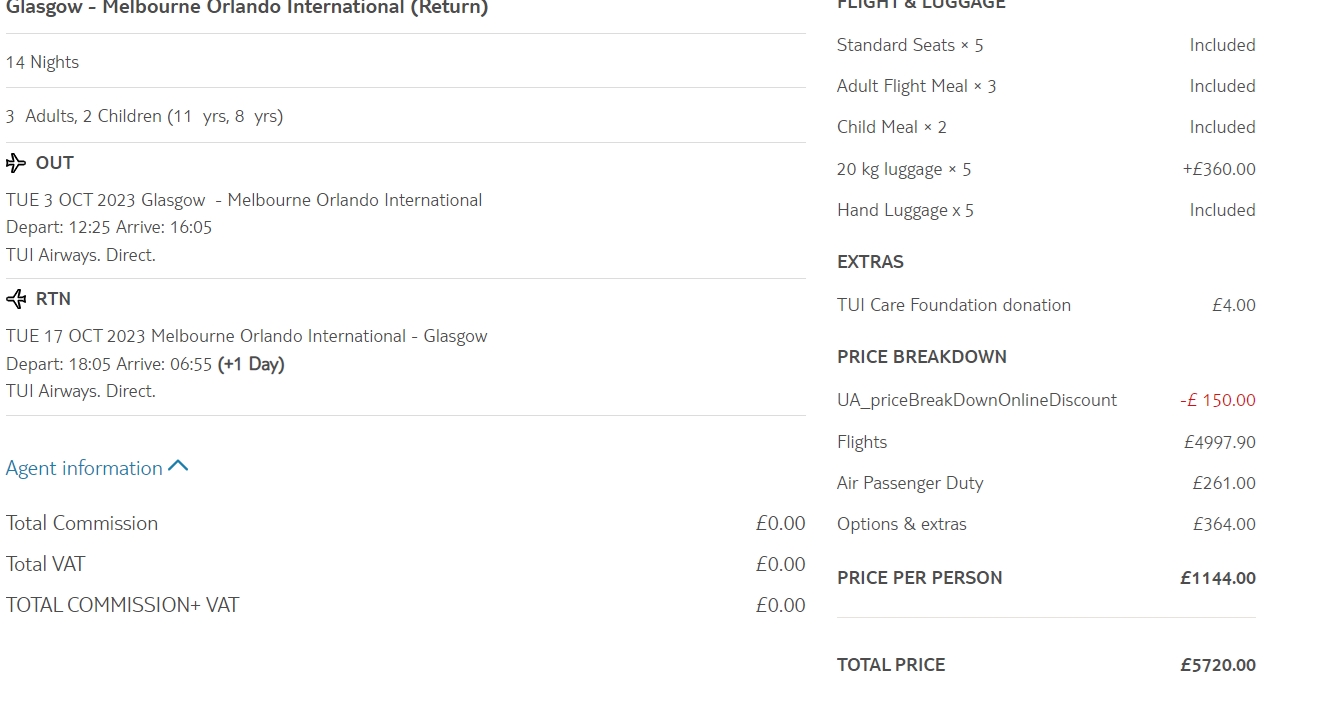
Task: Click the Air Passenger Duty label
Action: tap(910, 483)
